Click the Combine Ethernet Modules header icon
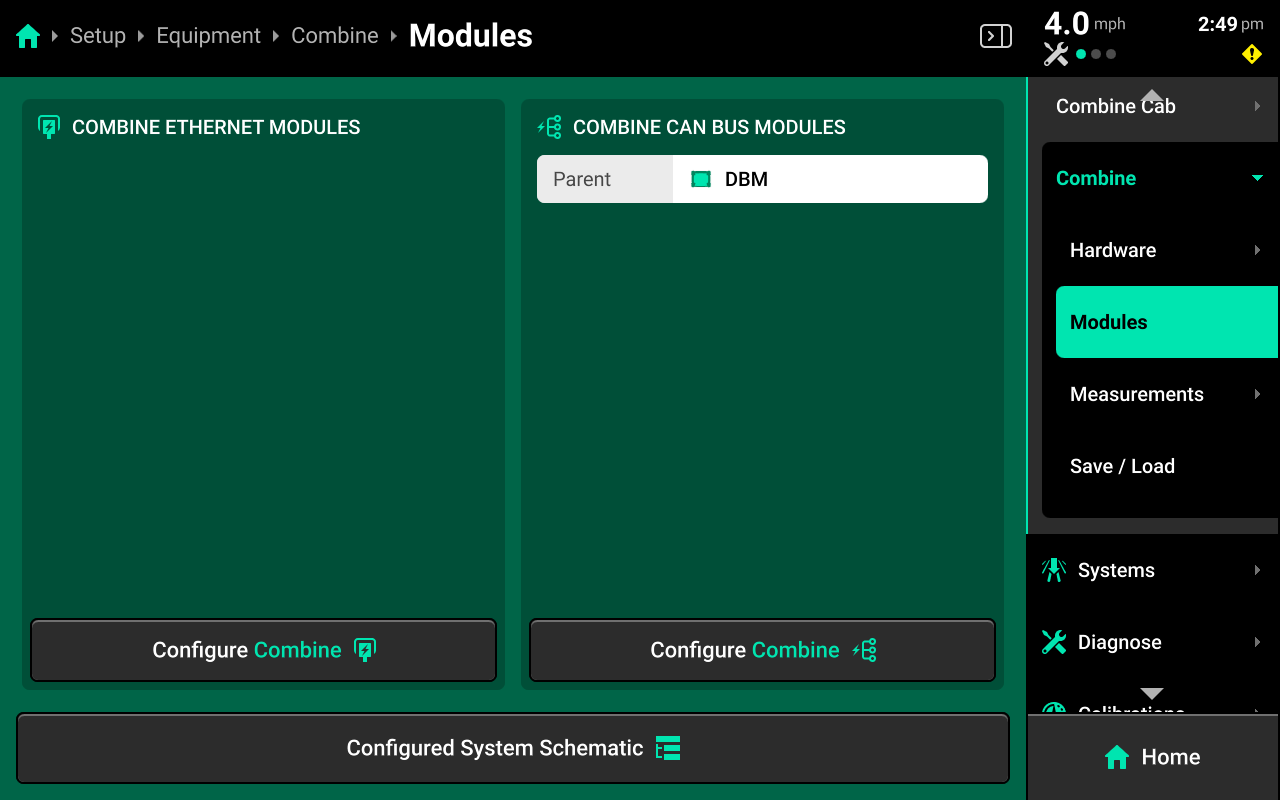1280x800 pixels. (x=48, y=127)
